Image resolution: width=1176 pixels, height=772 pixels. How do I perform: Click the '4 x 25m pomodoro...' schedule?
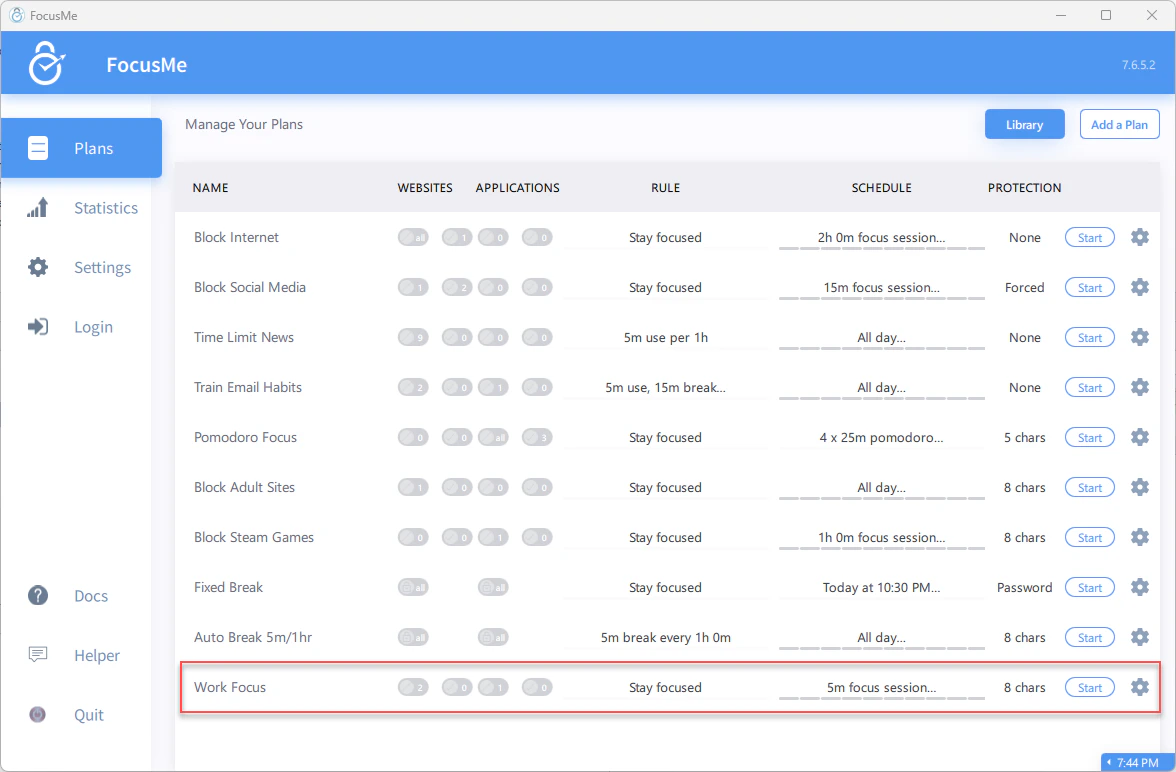pos(881,437)
